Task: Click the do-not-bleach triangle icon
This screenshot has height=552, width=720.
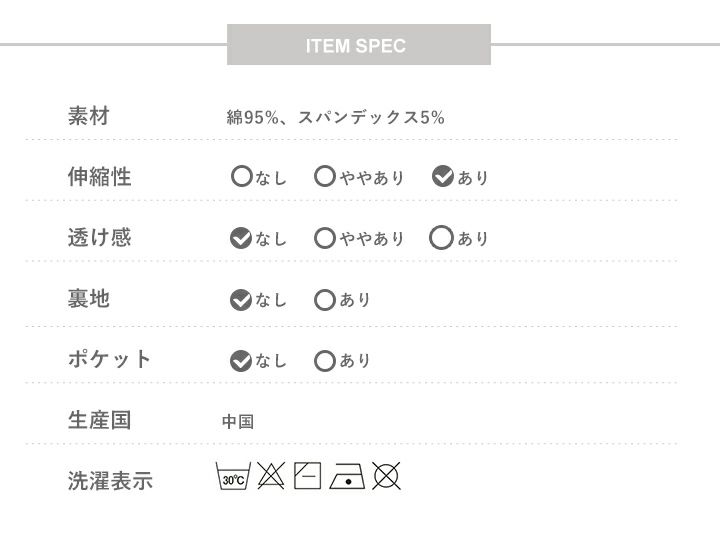Action: (271, 475)
